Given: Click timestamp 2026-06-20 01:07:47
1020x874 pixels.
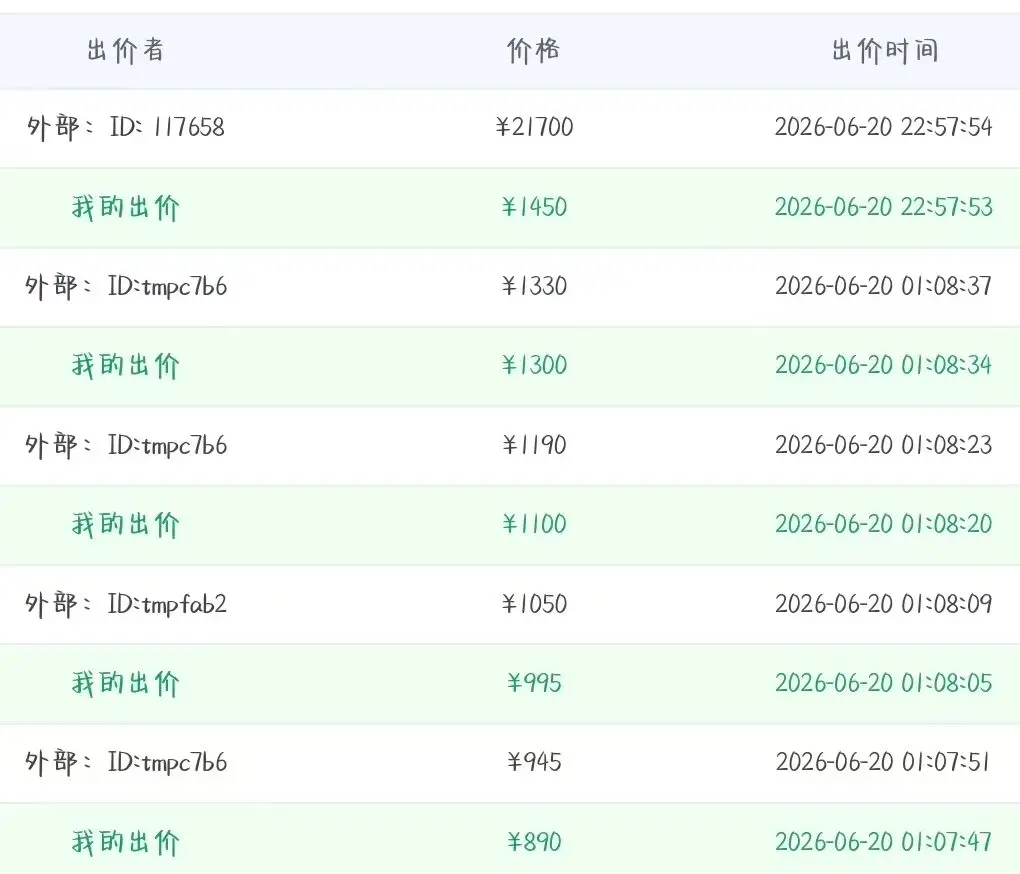Looking at the screenshot, I should pyautogui.click(x=883, y=842).
